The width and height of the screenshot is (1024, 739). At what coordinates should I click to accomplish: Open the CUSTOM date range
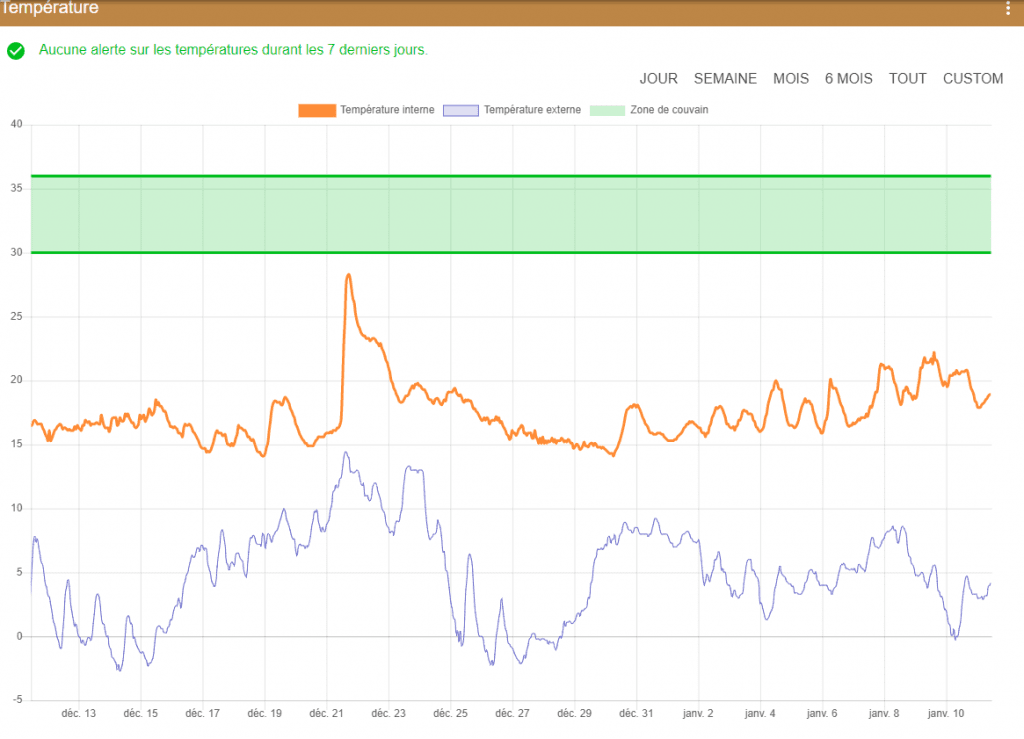[x=972, y=78]
